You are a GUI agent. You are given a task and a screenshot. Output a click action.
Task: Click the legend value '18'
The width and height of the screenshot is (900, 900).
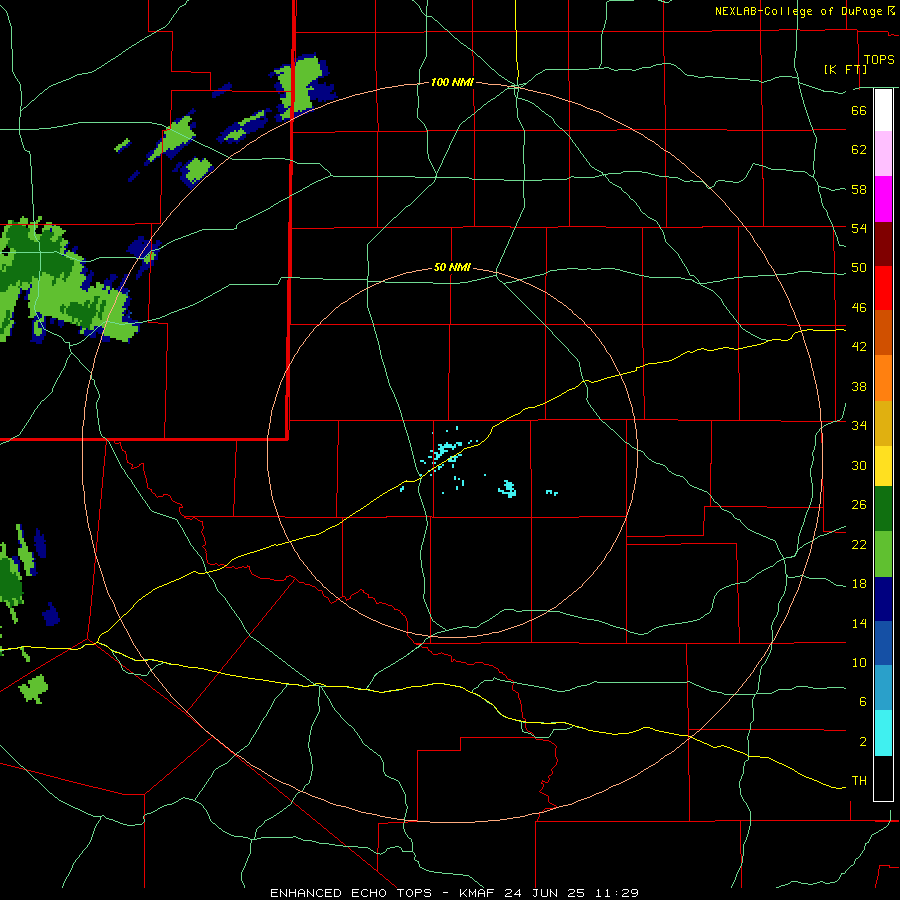(x=859, y=584)
